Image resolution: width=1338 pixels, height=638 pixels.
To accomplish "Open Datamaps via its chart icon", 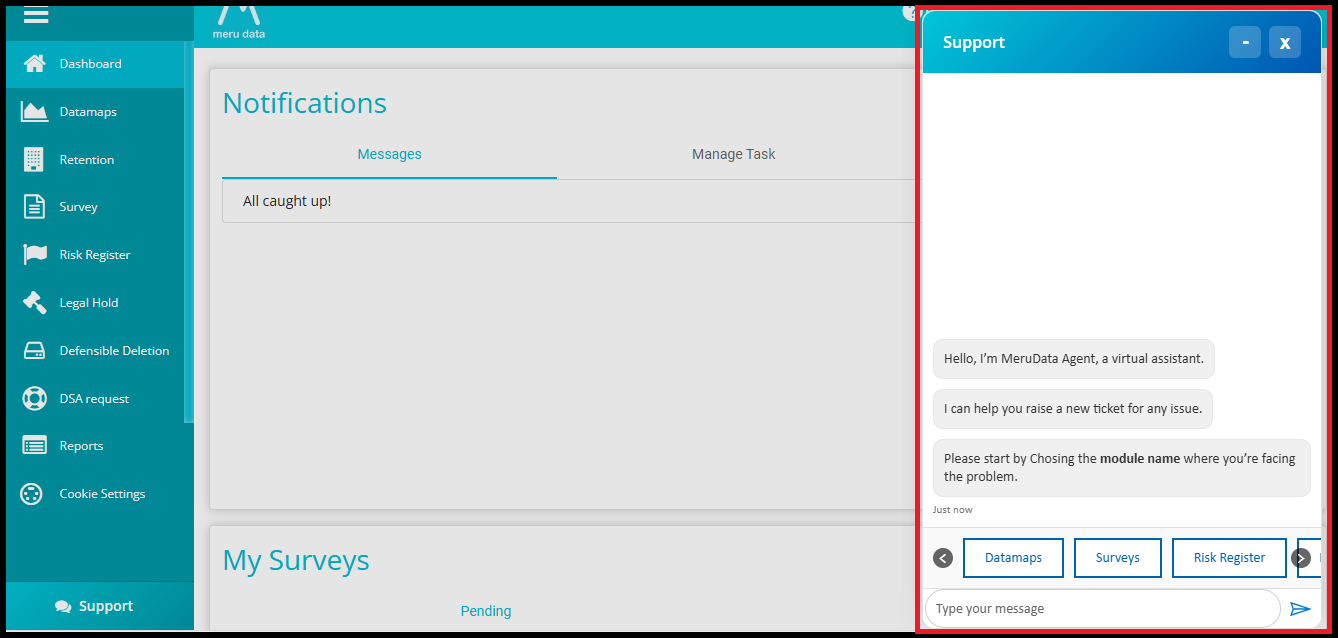I will [x=35, y=112].
